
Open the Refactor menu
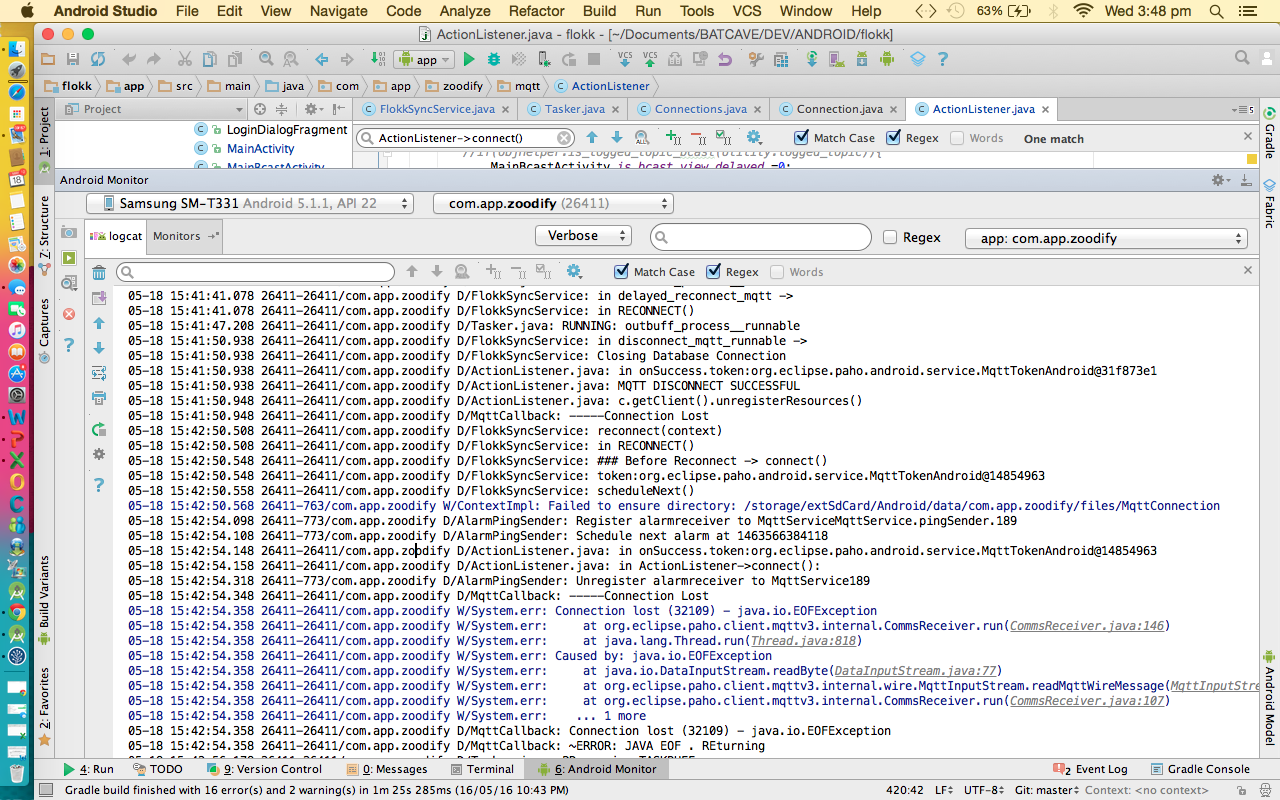click(537, 11)
